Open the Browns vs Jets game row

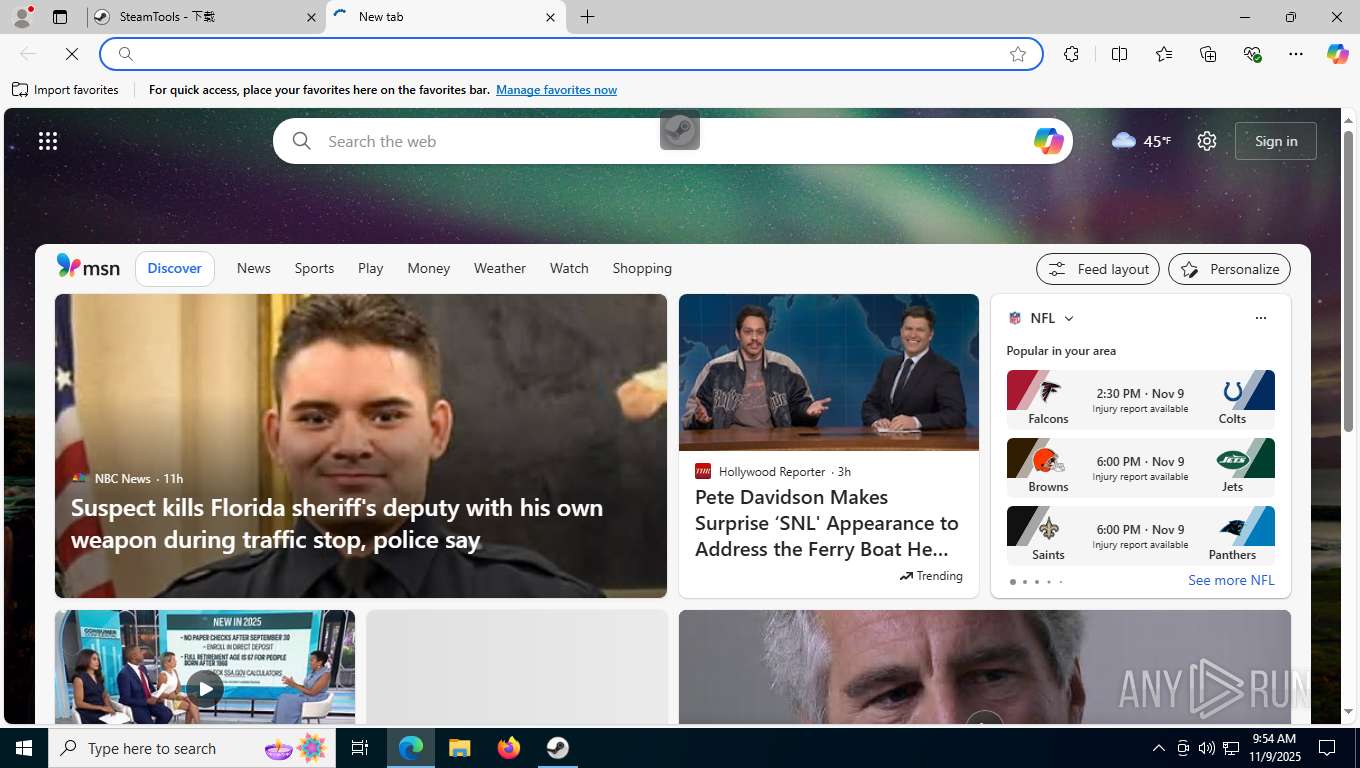(1141, 467)
